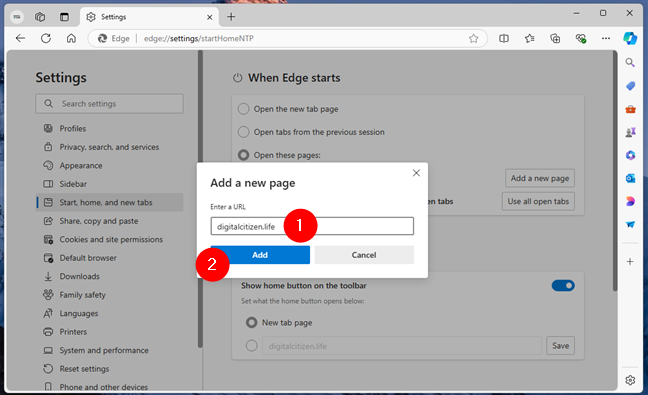Refresh the current page

click(46, 38)
